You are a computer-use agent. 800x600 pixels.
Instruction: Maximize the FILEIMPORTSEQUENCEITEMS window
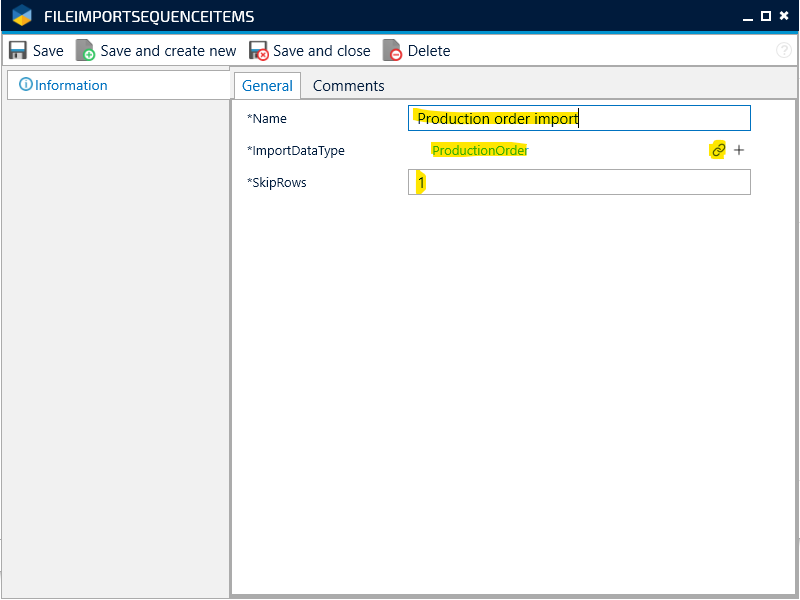(x=765, y=16)
